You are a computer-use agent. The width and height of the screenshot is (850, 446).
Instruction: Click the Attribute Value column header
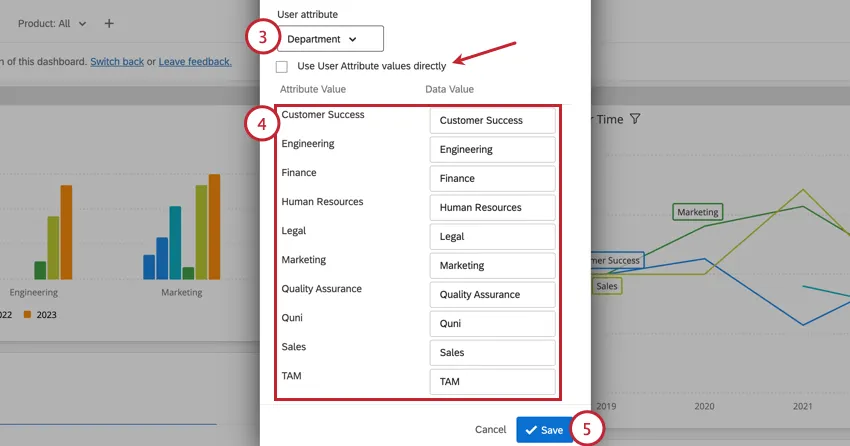point(313,89)
